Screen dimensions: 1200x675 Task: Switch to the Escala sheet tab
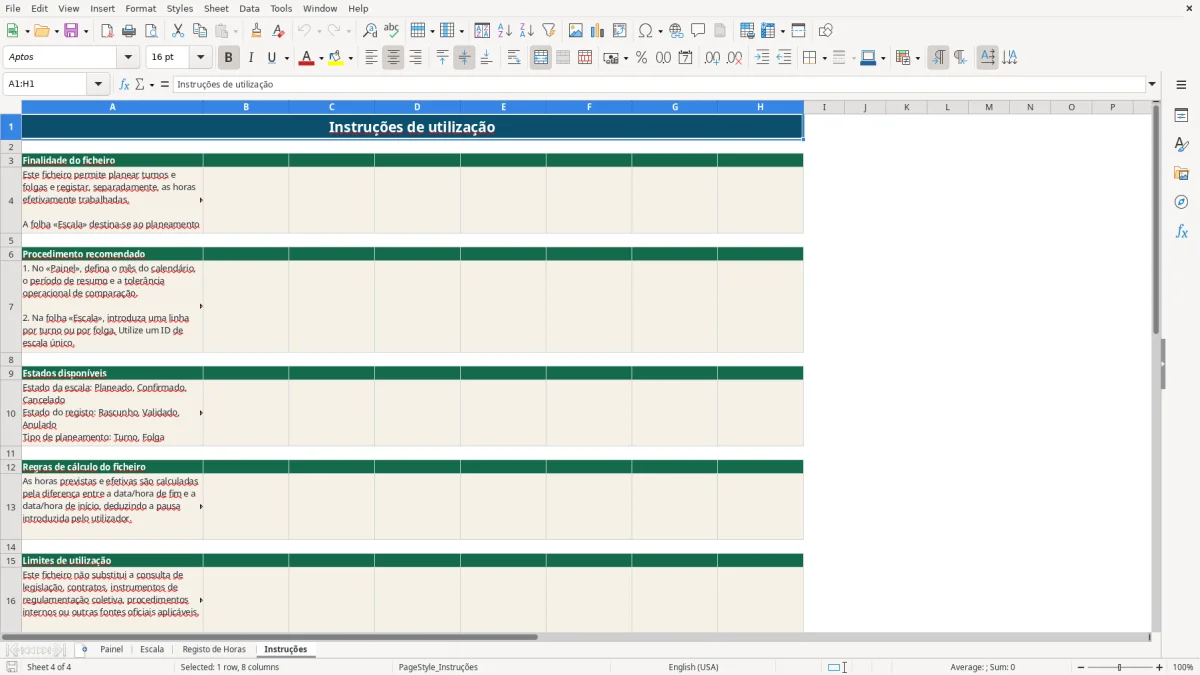(152, 649)
